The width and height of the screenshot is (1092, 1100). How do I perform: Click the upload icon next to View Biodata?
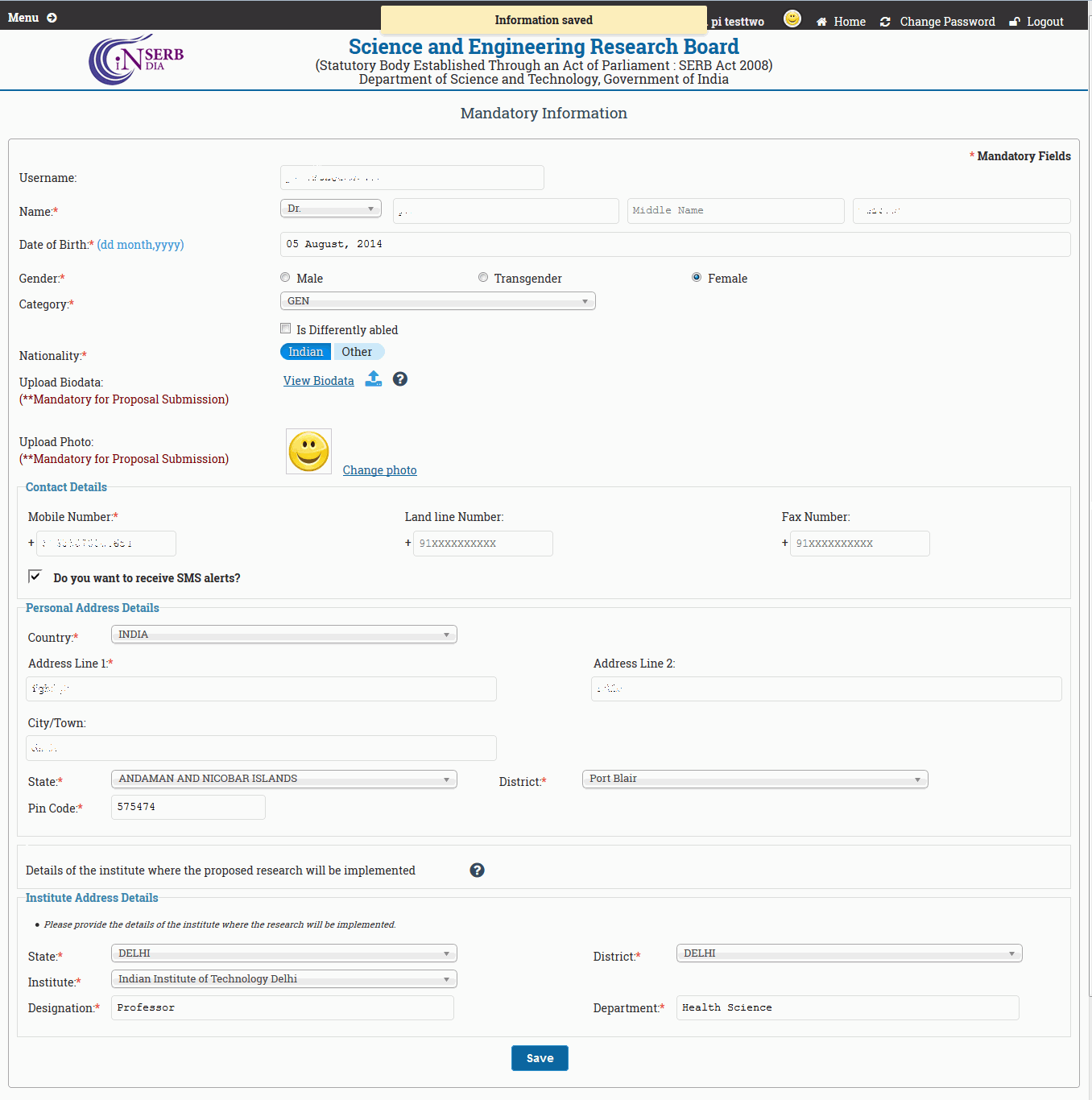pyautogui.click(x=373, y=378)
